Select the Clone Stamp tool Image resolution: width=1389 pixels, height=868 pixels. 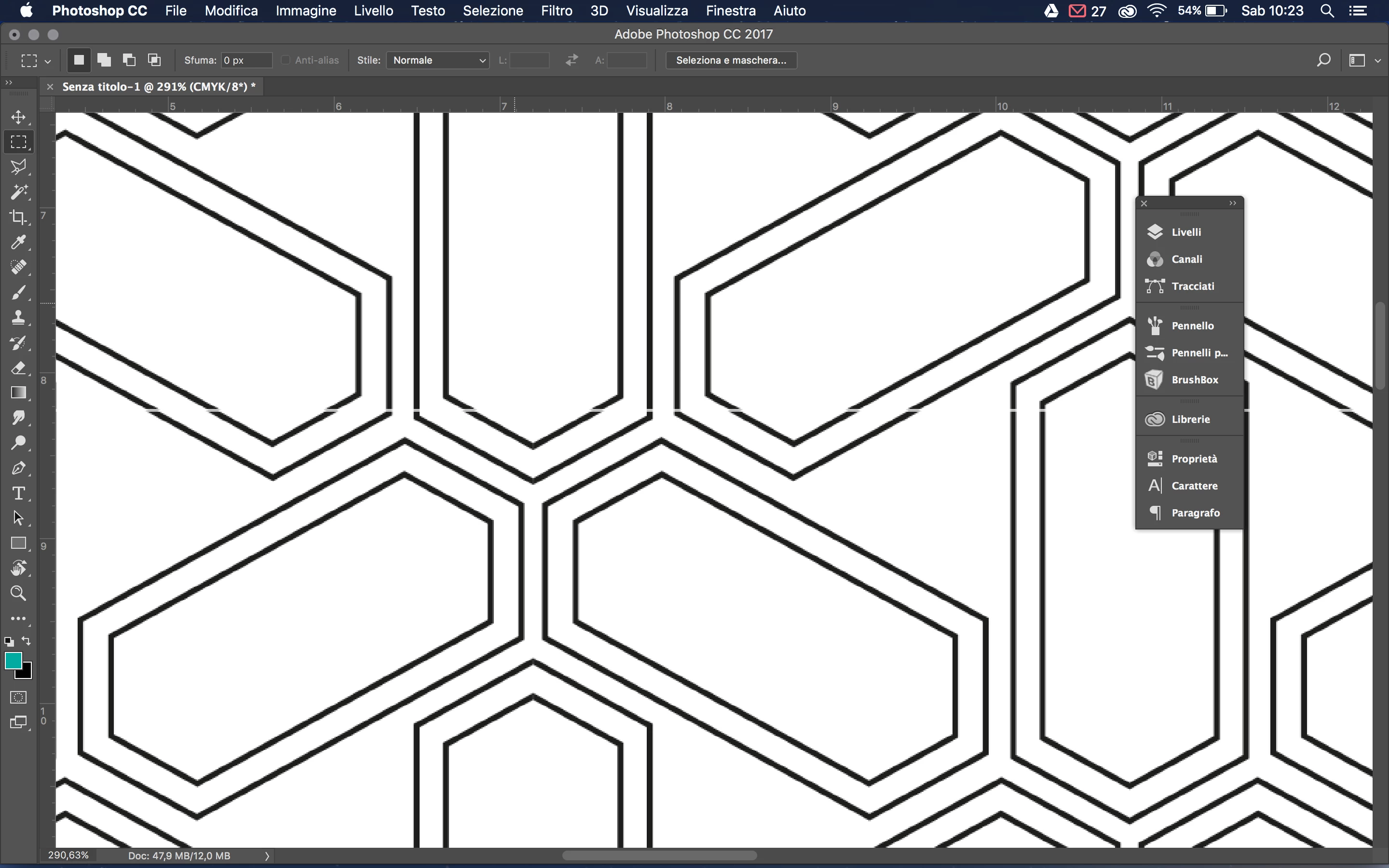coord(18,317)
